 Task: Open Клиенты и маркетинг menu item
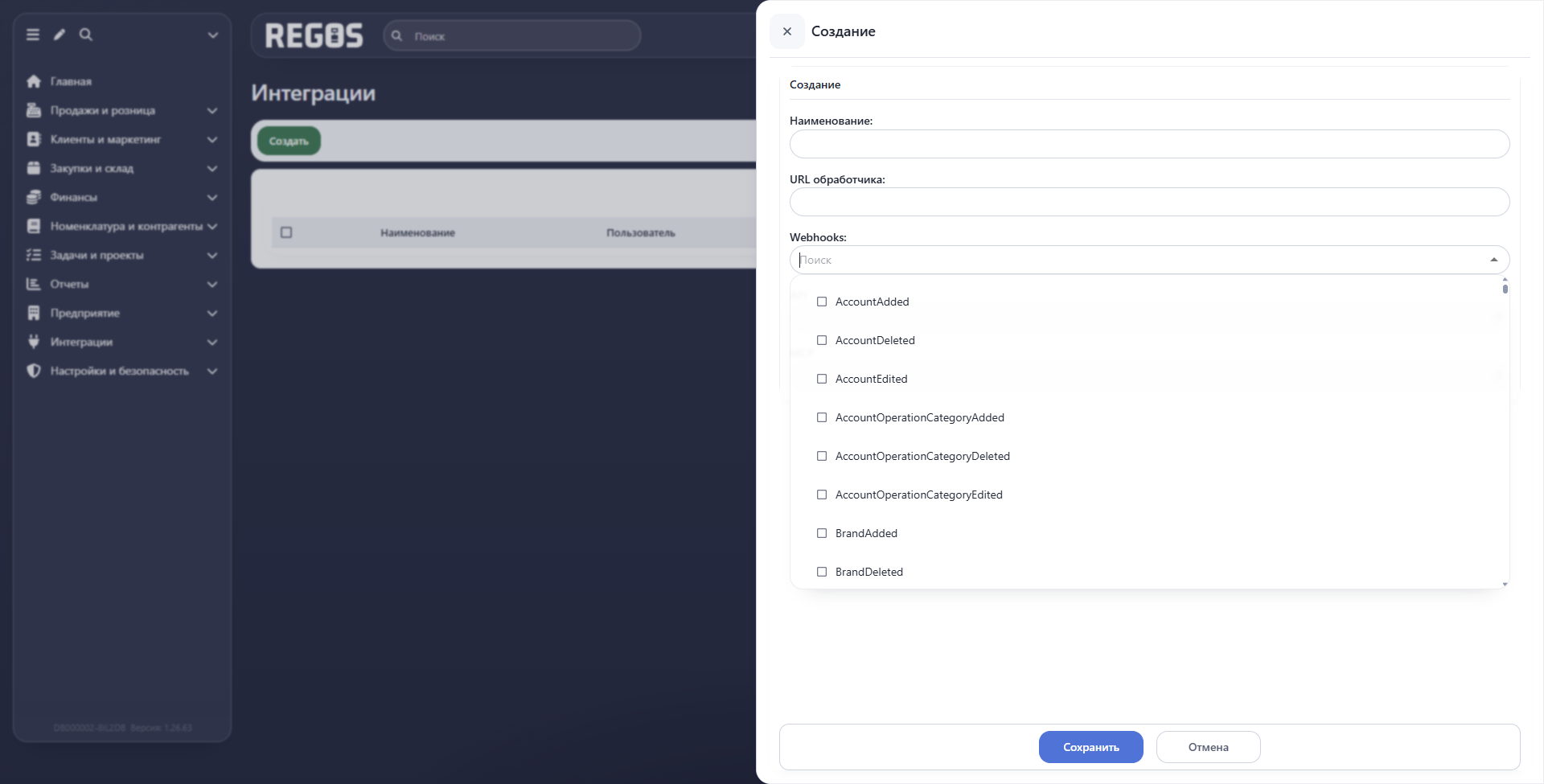[122, 139]
